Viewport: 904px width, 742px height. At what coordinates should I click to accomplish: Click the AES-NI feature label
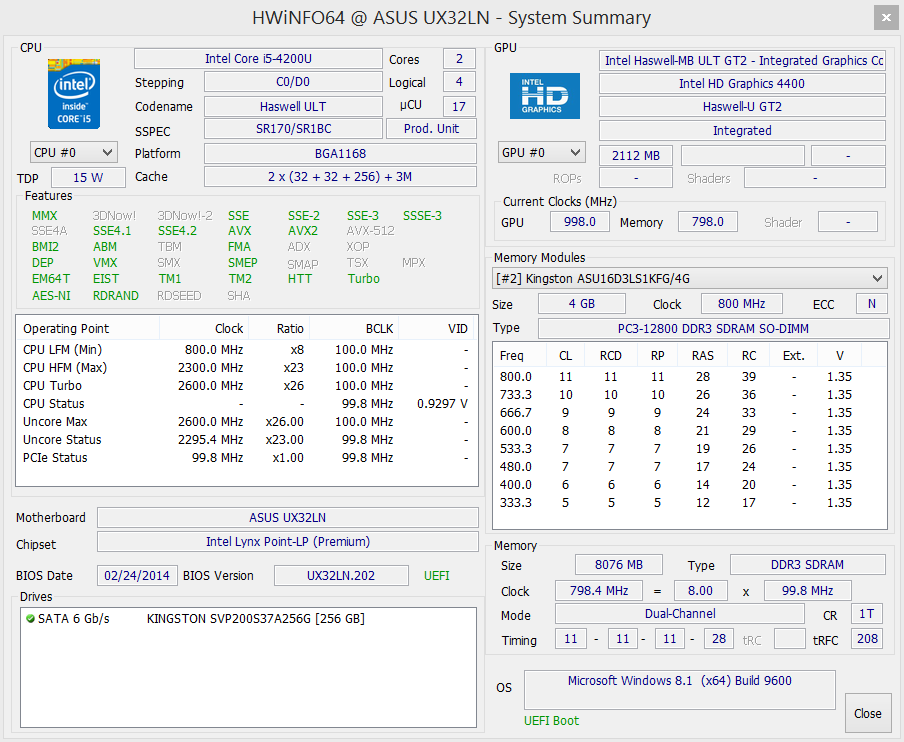51,296
